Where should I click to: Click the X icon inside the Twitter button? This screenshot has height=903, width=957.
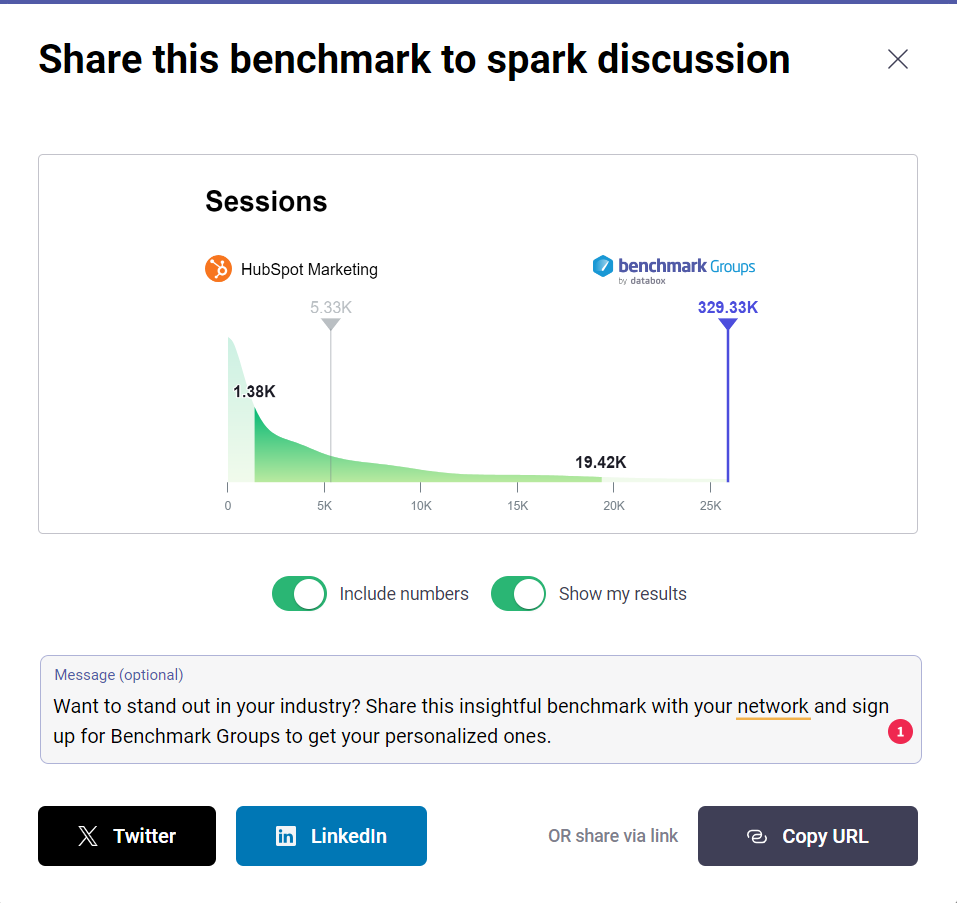pyautogui.click(x=87, y=836)
